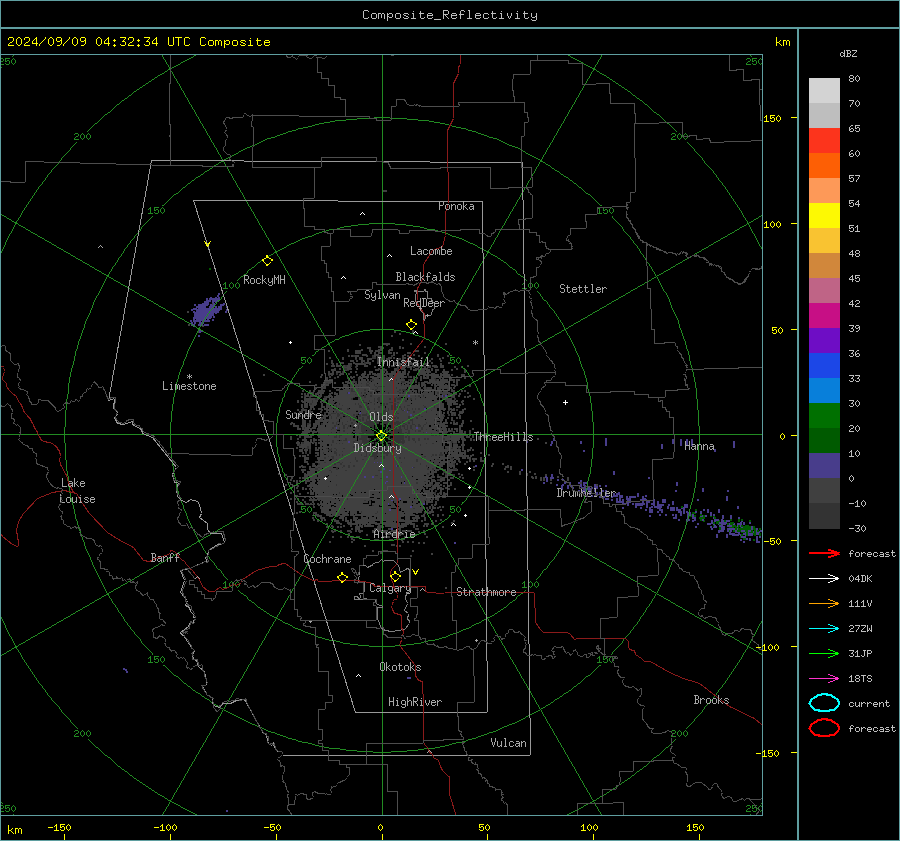Viewport: 900px width, 841px height.
Task: Select the Lake Louise label
Action: pos(77,491)
